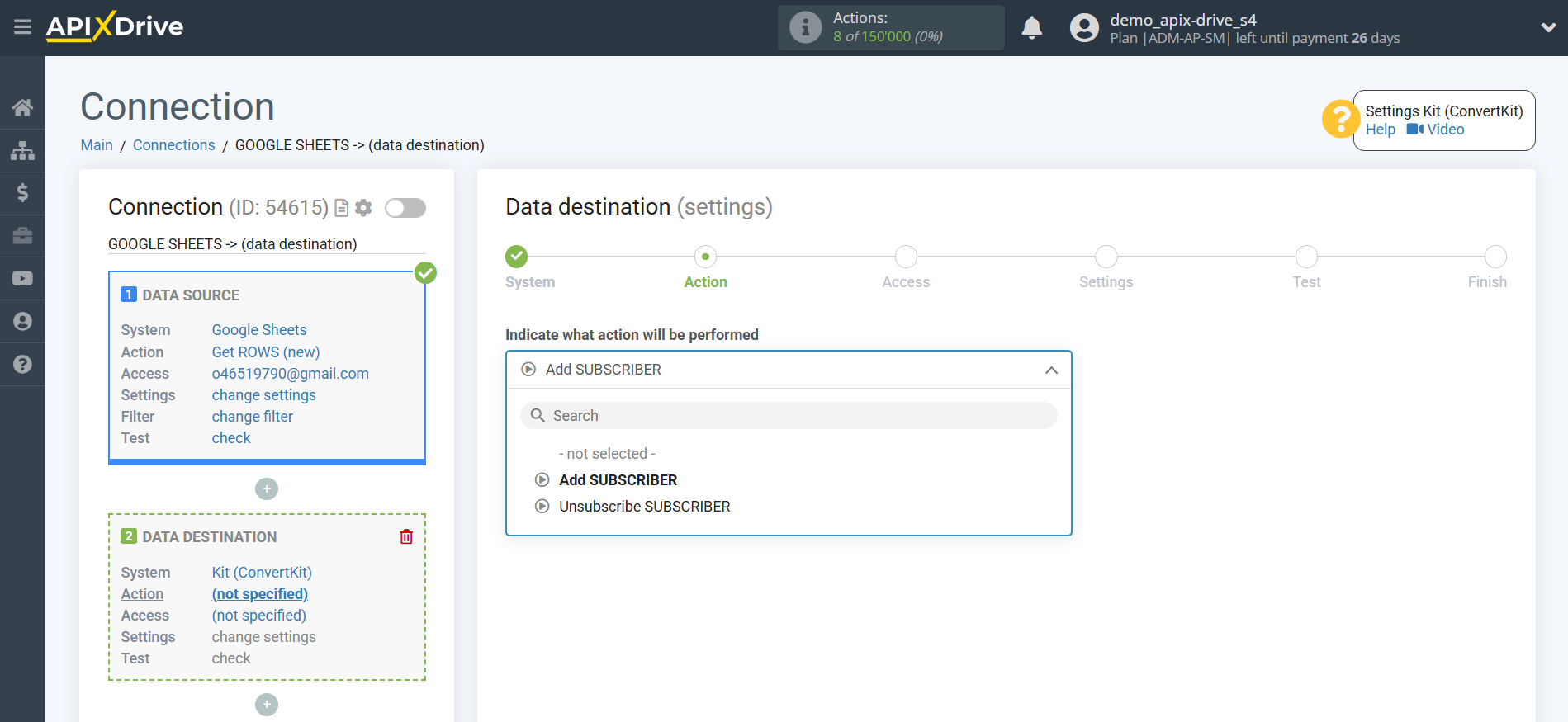Screen dimensions: 1568x722
Task: Go to the System step
Action: [x=517, y=257]
